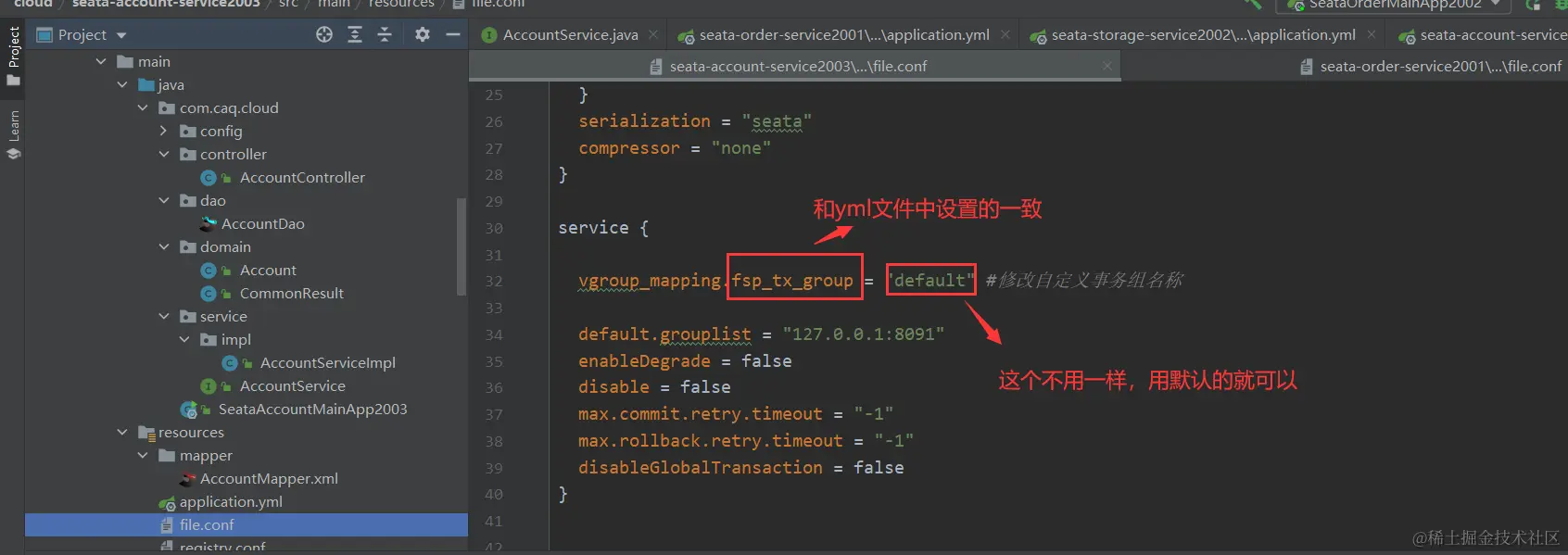Image resolution: width=1568 pixels, height=555 pixels.
Task: Switch to seata-order-service2001 application.yml tab
Action: tap(844, 35)
